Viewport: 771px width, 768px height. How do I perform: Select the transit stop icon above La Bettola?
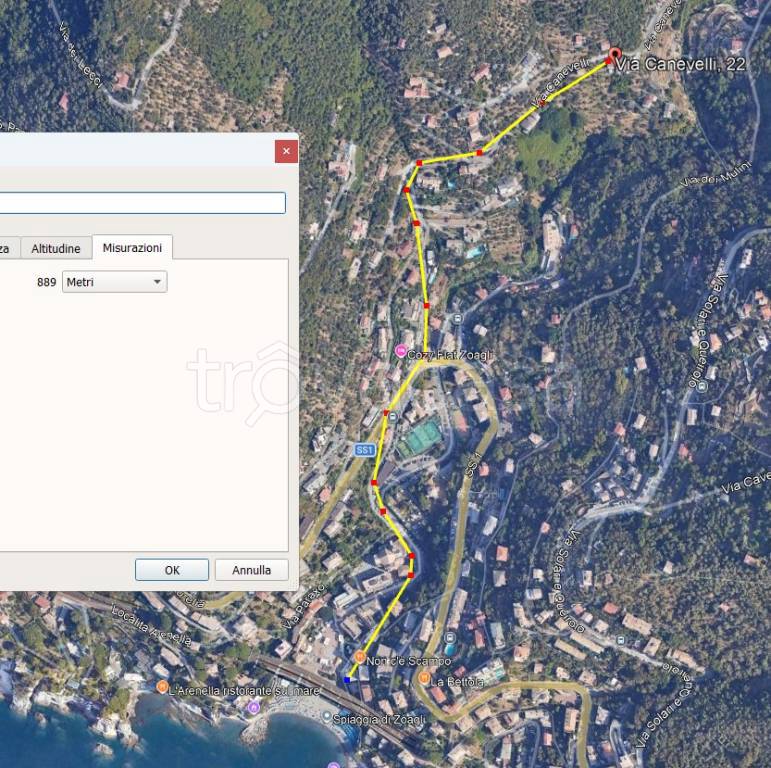point(449,638)
